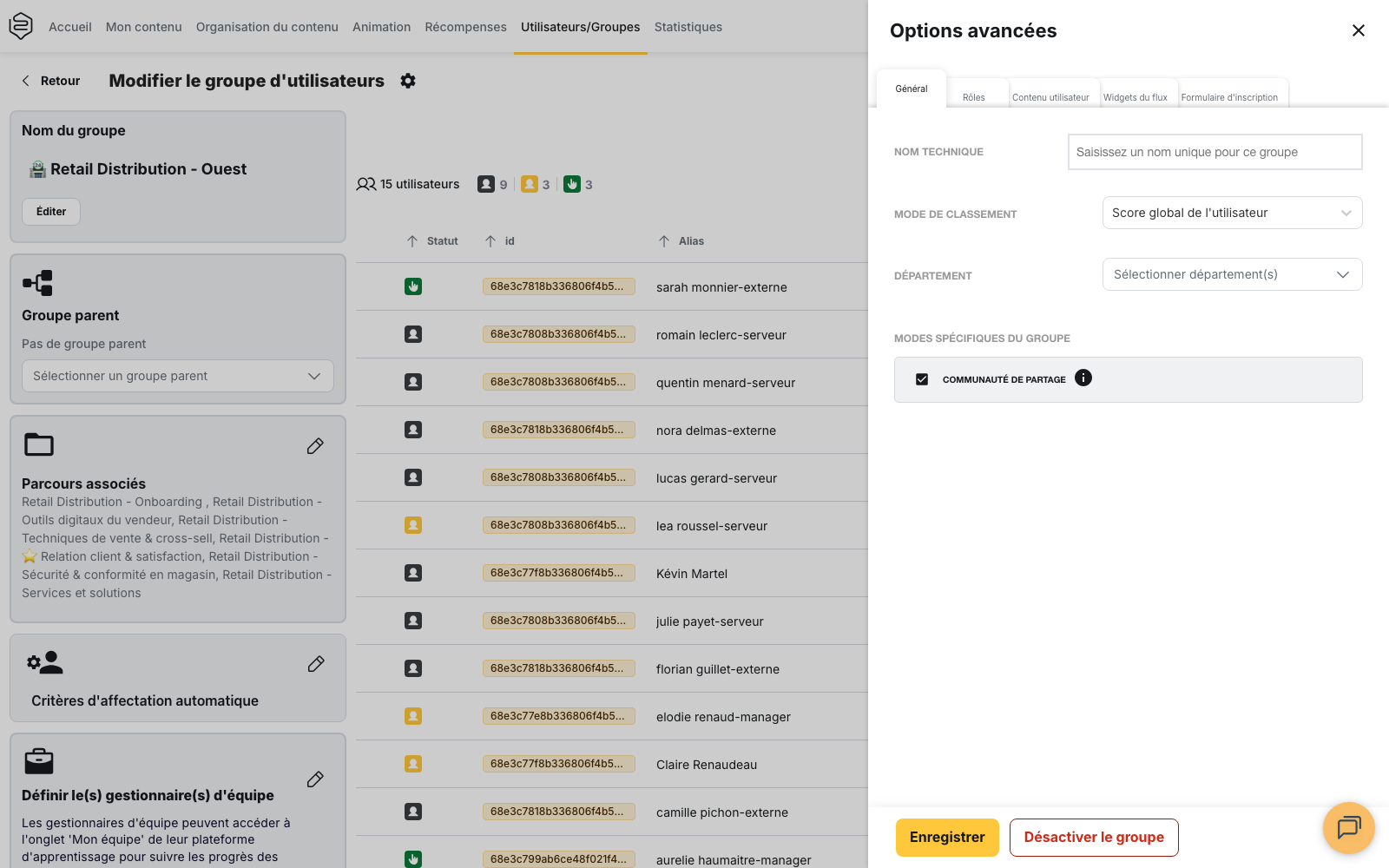Expand the Sélectionner département(s) dropdown
Screen dimensions: 1389x868
click(1232, 274)
